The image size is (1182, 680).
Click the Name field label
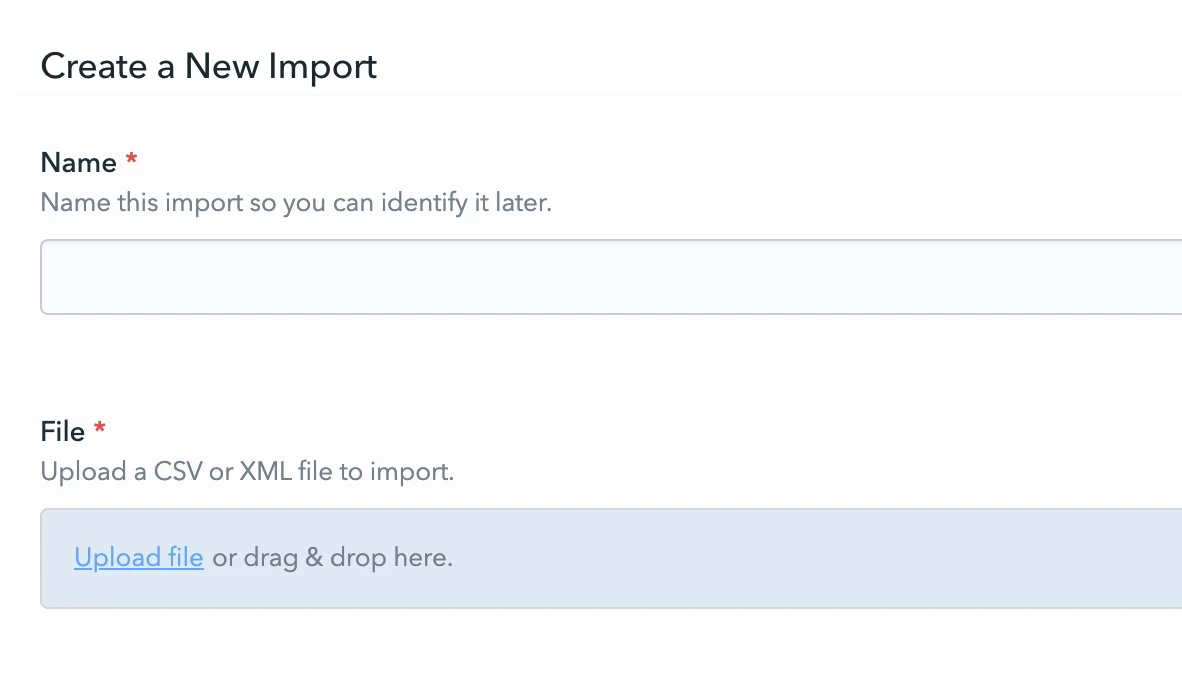pos(79,162)
